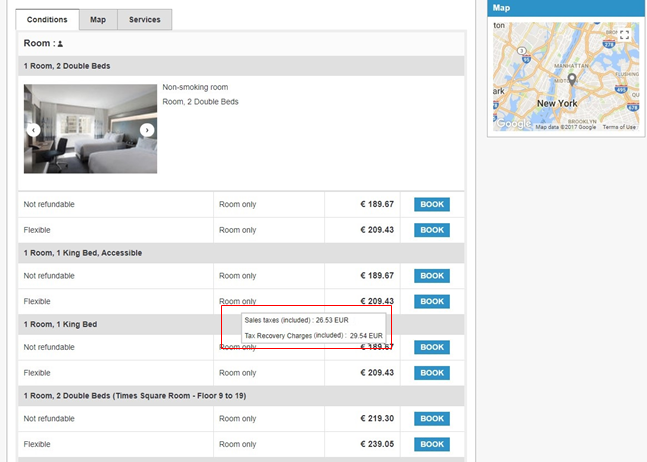This screenshot has height=462, width=647.
Task: Open Google logo link on the map
Action: tap(514, 124)
